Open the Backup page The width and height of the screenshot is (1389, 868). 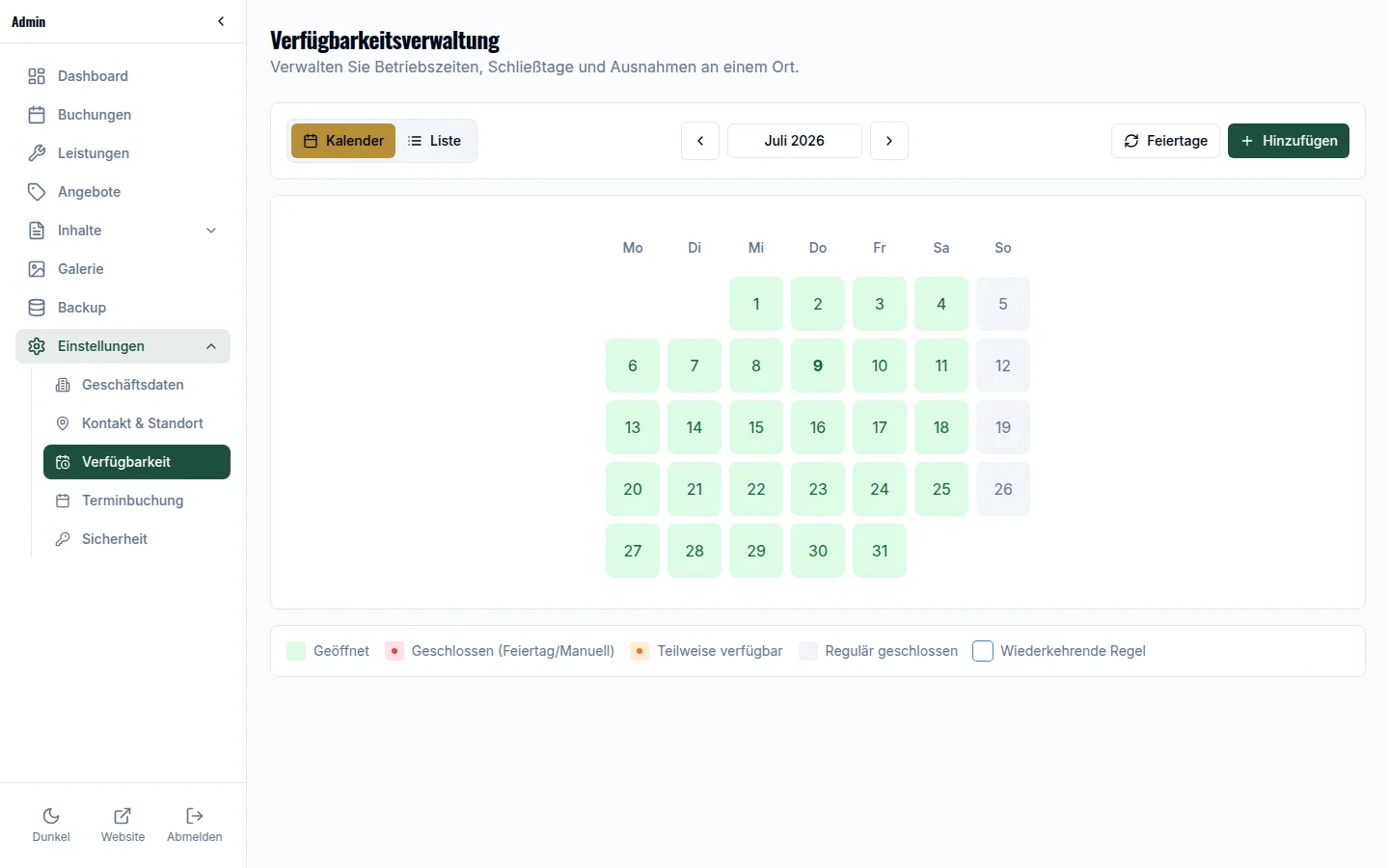pyautogui.click(x=123, y=308)
